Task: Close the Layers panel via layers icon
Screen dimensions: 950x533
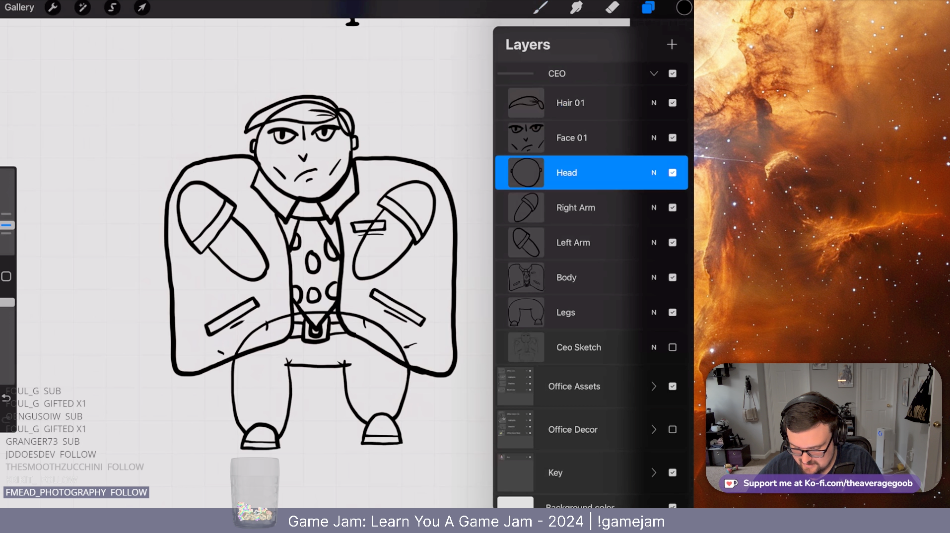Action: pos(648,8)
